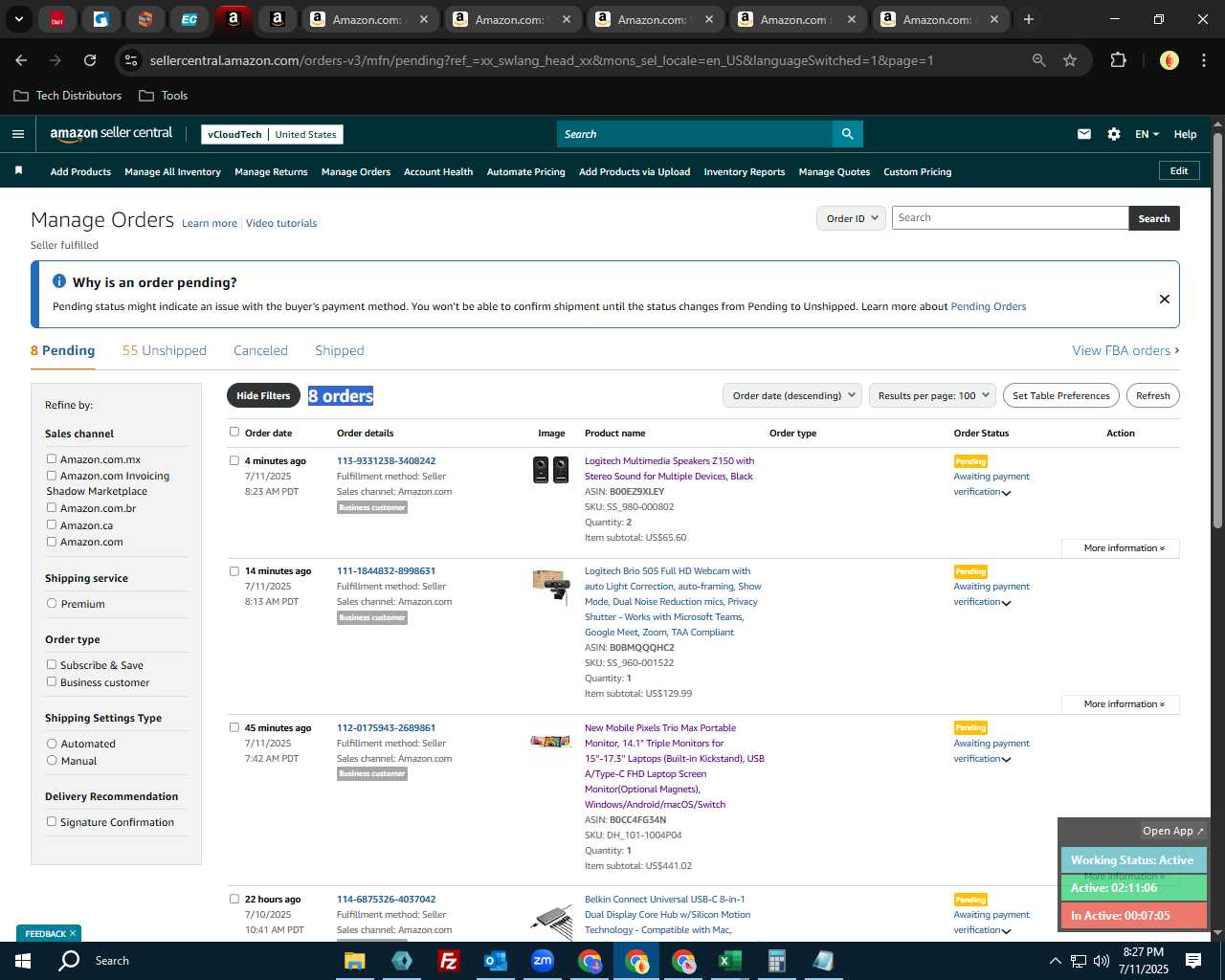1225x980 pixels.
Task: Select the Manual shipping settings radio
Action: [52, 760]
